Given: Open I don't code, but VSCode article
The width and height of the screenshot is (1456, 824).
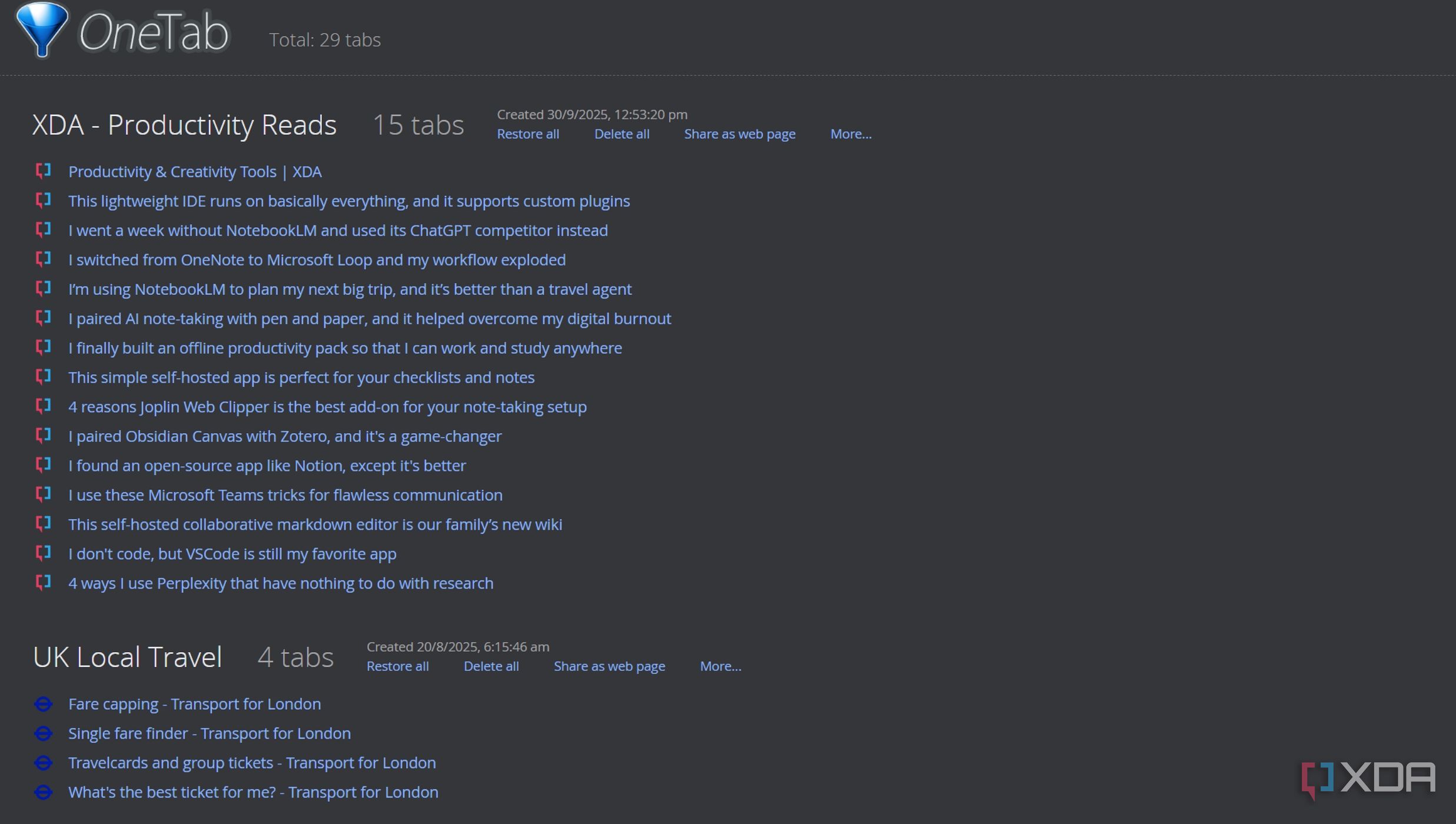Looking at the screenshot, I should pos(232,554).
